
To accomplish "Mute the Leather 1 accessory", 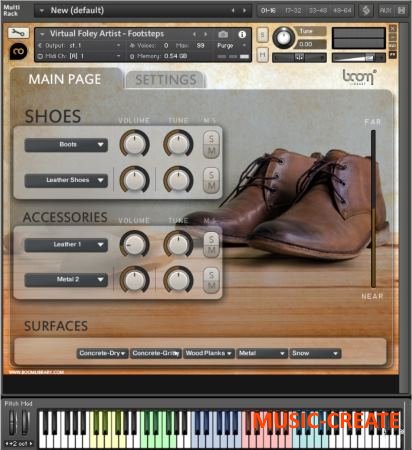I will (x=211, y=251).
